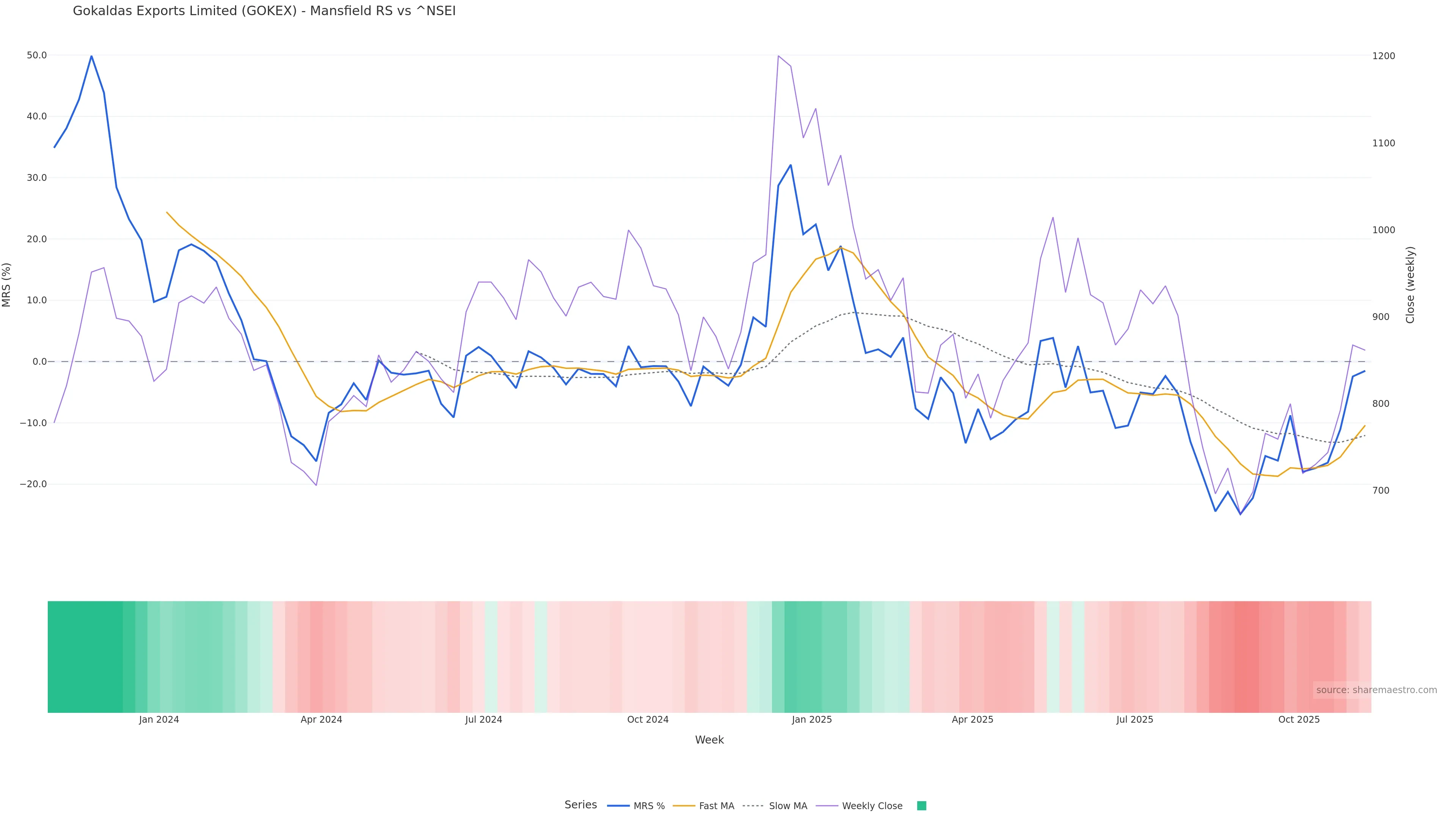
Task: Click the blue MRS % line icon in legend
Action: (618, 806)
